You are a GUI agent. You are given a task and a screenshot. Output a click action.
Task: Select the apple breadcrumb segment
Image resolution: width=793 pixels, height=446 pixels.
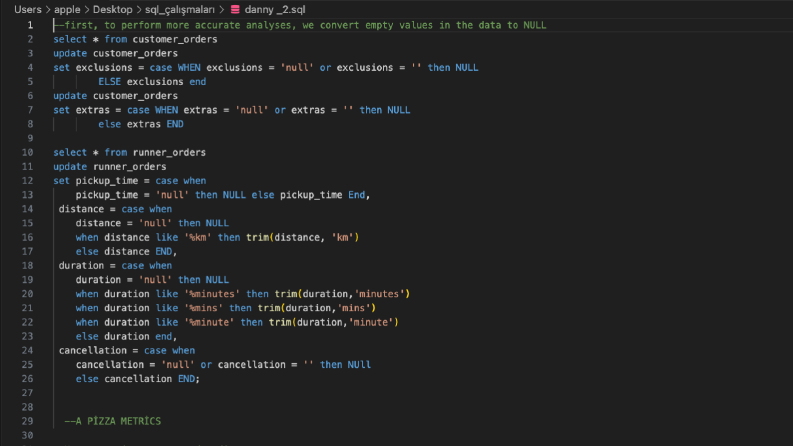click(67, 10)
